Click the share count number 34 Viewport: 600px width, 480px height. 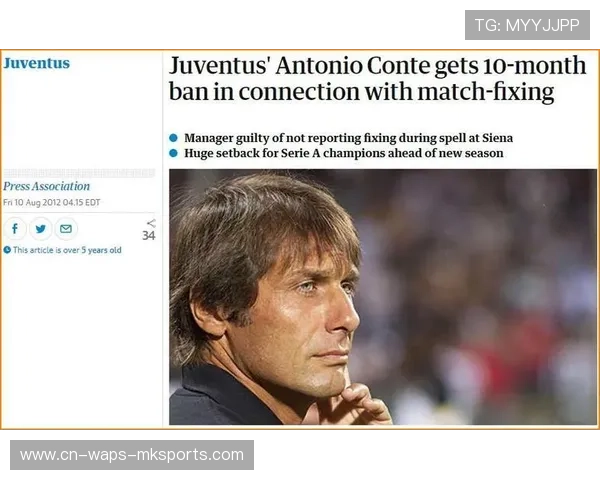[149, 236]
